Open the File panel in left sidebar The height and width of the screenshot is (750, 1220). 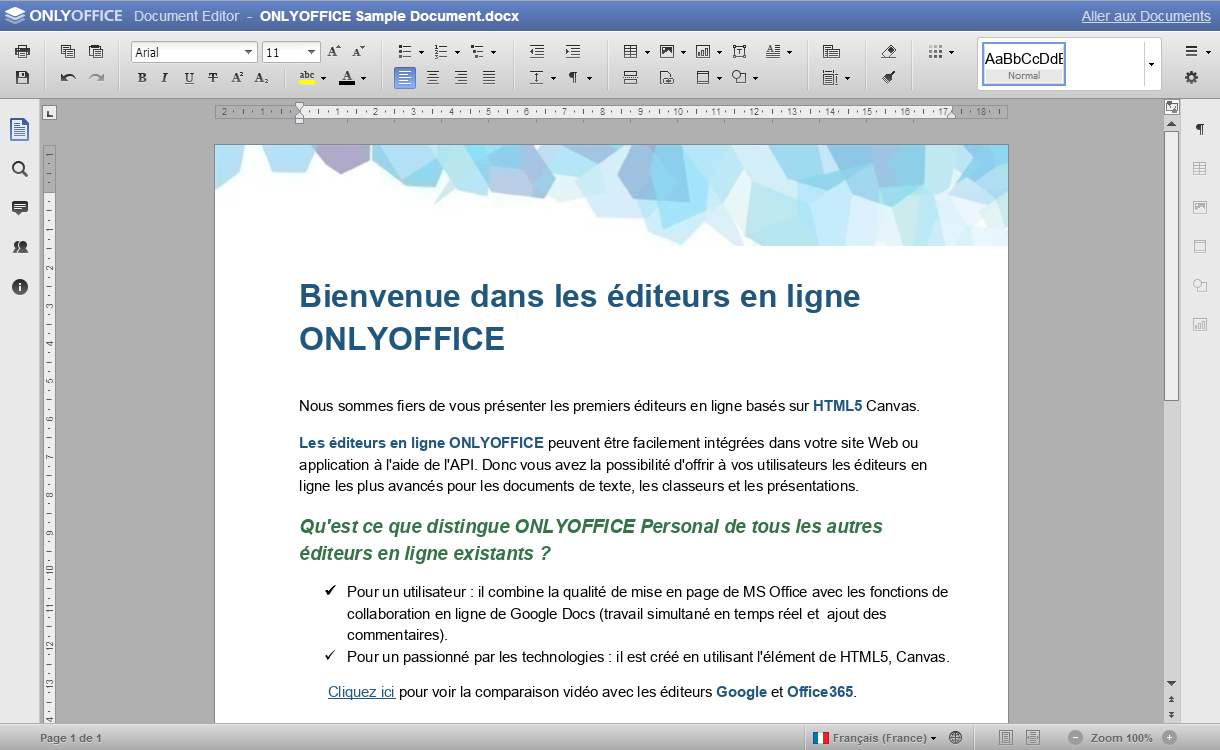[20, 129]
